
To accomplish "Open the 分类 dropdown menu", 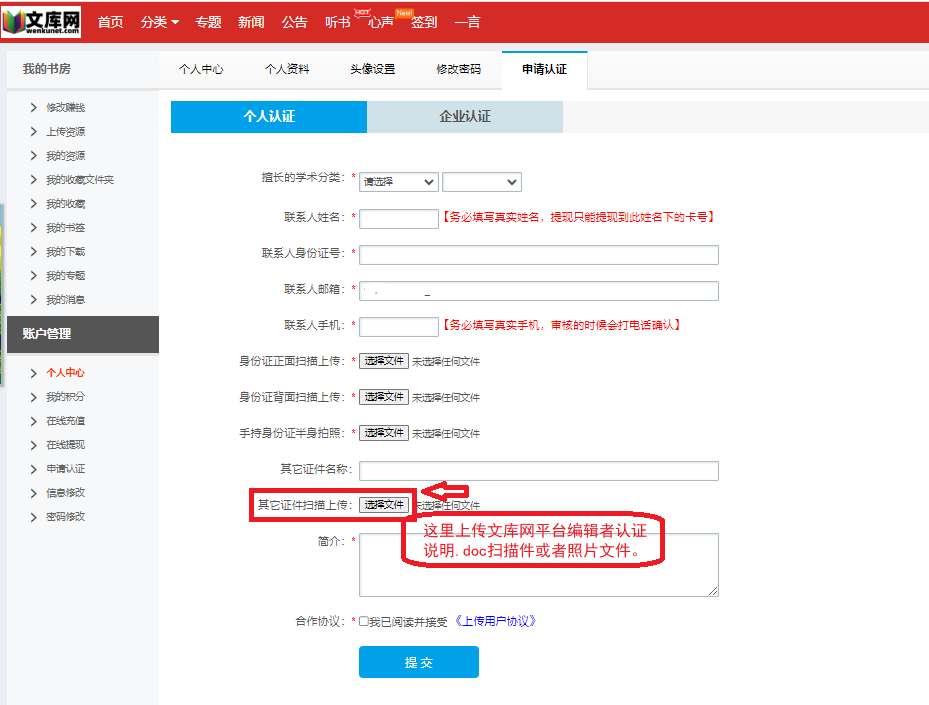I will tap(159, 22).
